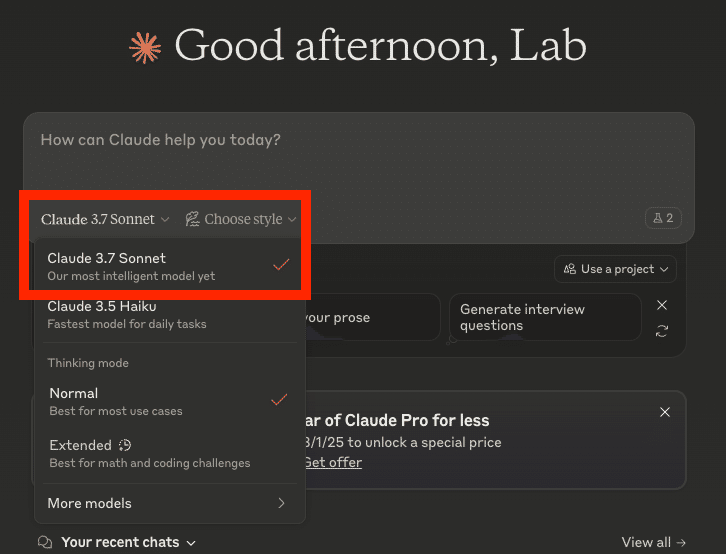Expand the Use a project dropdown
The width and height of the screenshot is (726, 554).
point(615,269)
